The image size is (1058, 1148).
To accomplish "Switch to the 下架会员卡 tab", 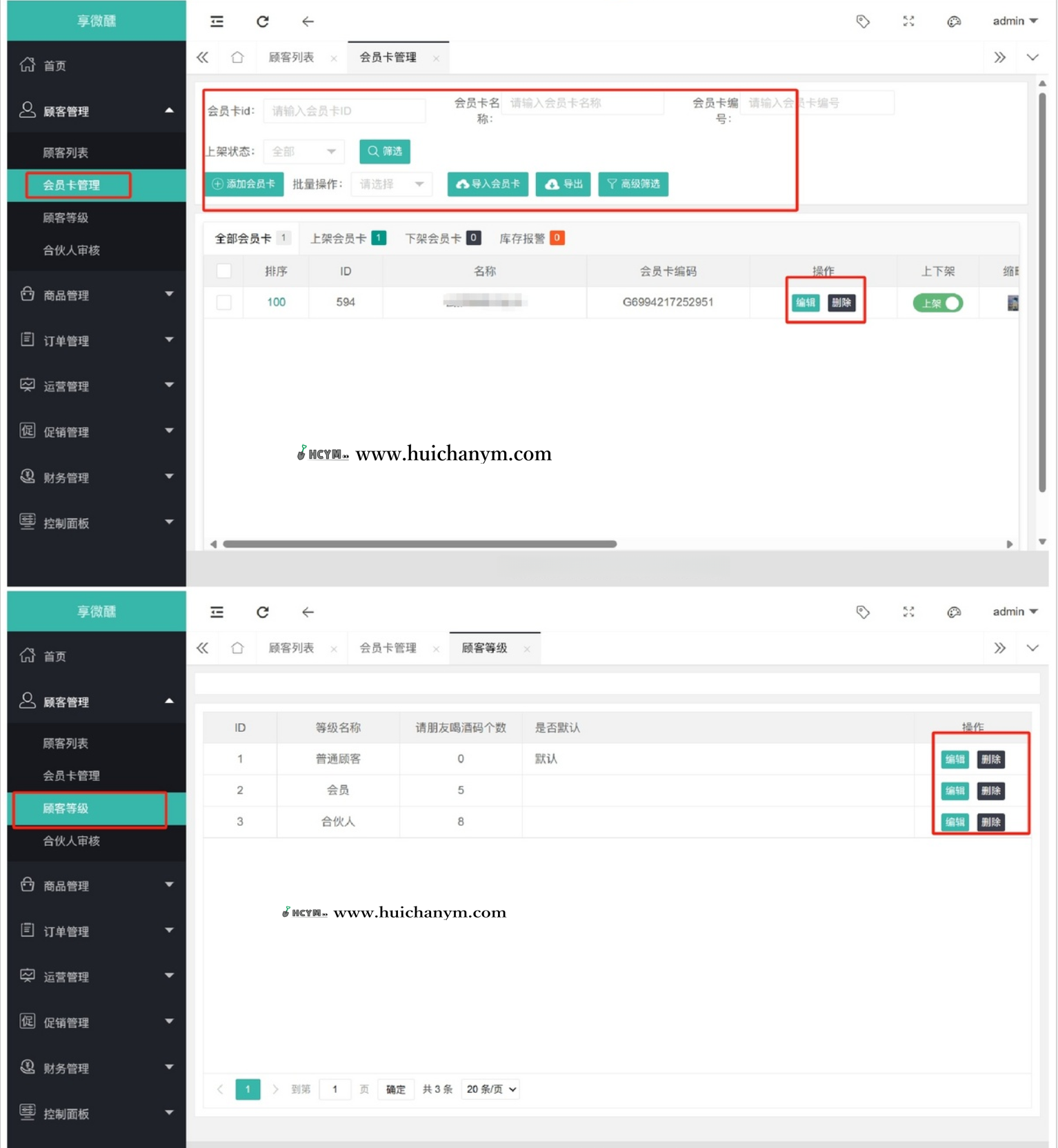I will pos(441,239).
